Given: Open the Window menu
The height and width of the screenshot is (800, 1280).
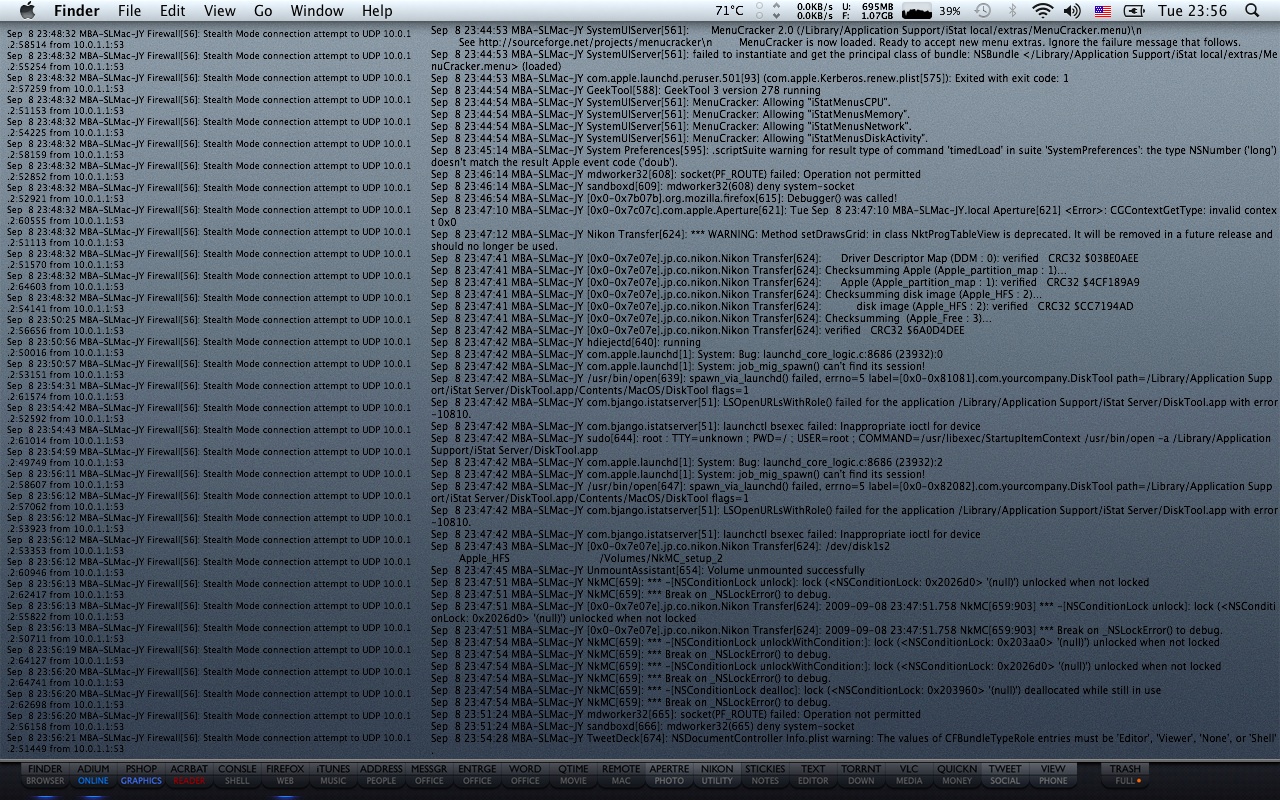Looking at the screenshot, I should 317,11.
